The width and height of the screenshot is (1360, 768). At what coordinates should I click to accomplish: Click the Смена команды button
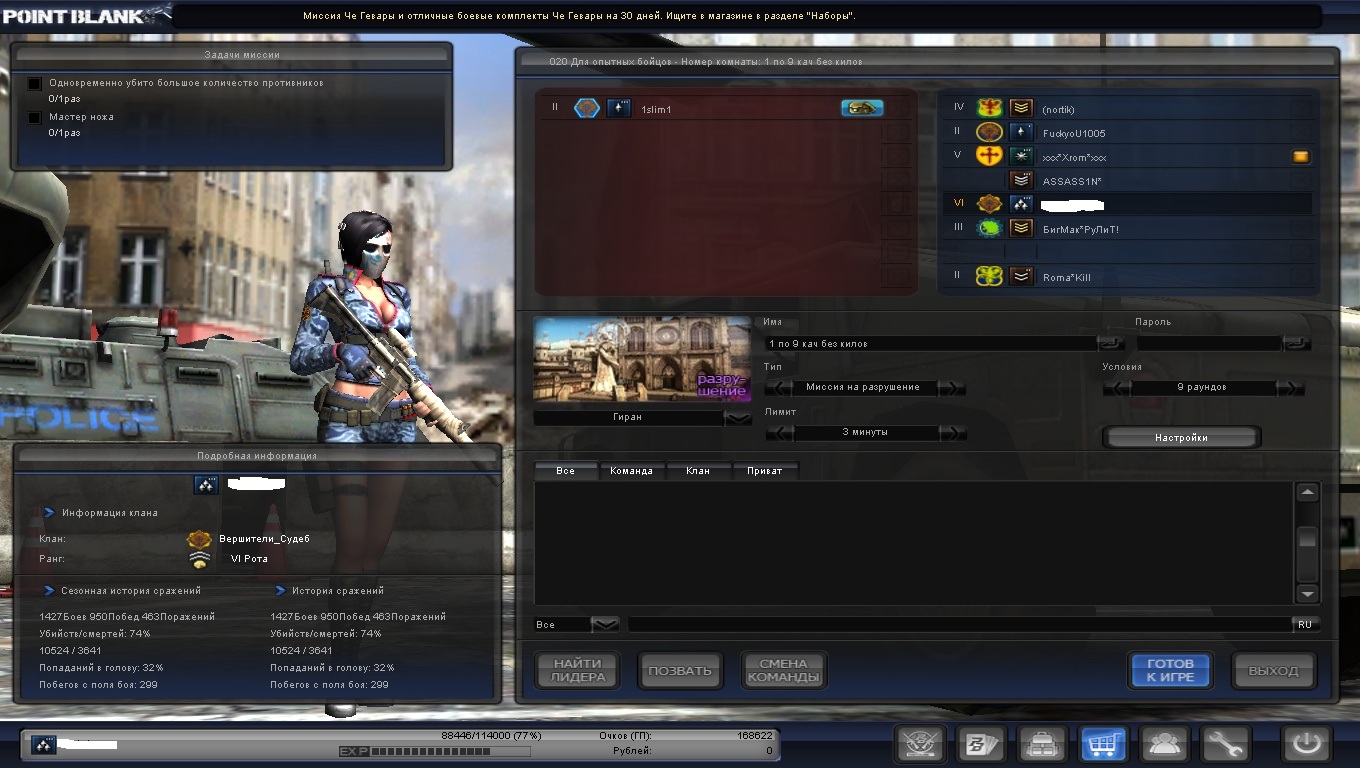(783, 670)
